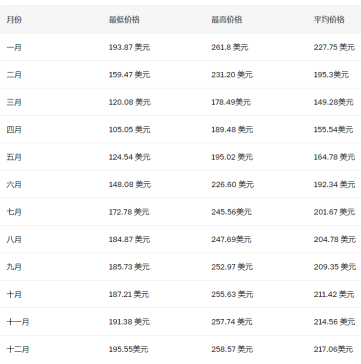Click the 最高价格 column header

click(227, 20)
